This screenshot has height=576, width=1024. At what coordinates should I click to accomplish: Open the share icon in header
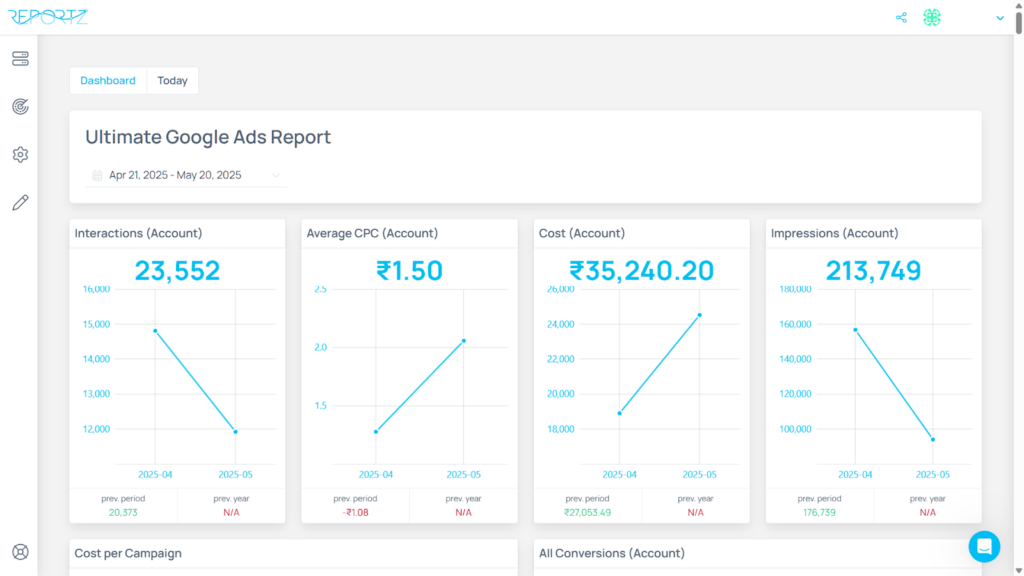pos(901,18)
